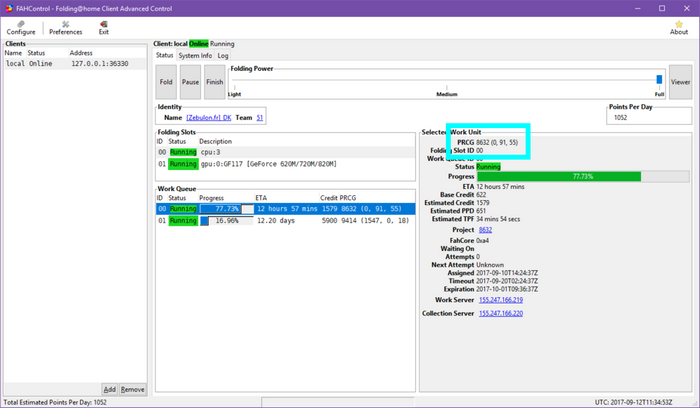This screenshot has width=700, height=408.
Task: Select work queue row 00 at 77.73%
Action: tap(285, 209)
